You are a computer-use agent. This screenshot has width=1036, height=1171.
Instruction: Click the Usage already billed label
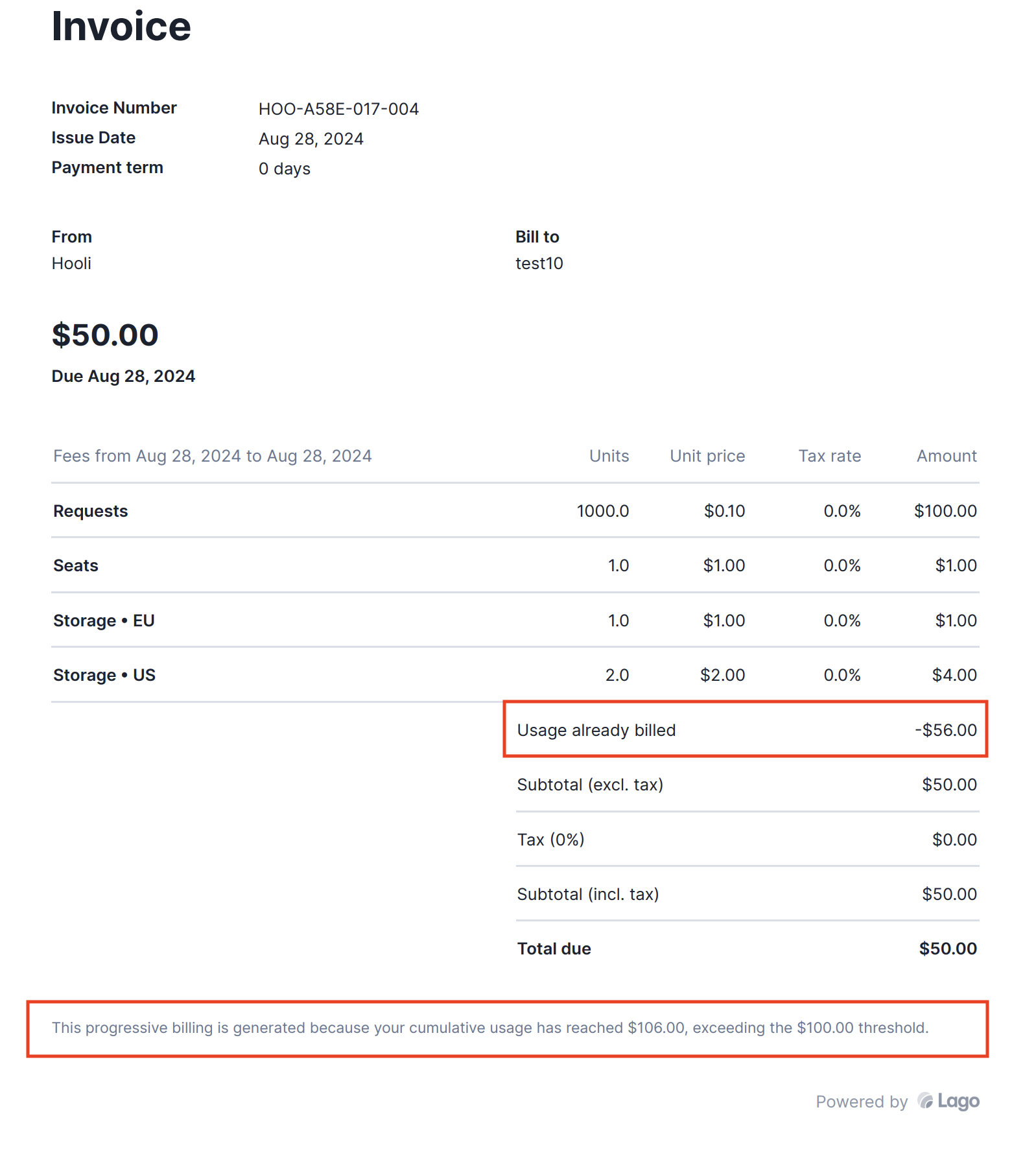(596, 730)
